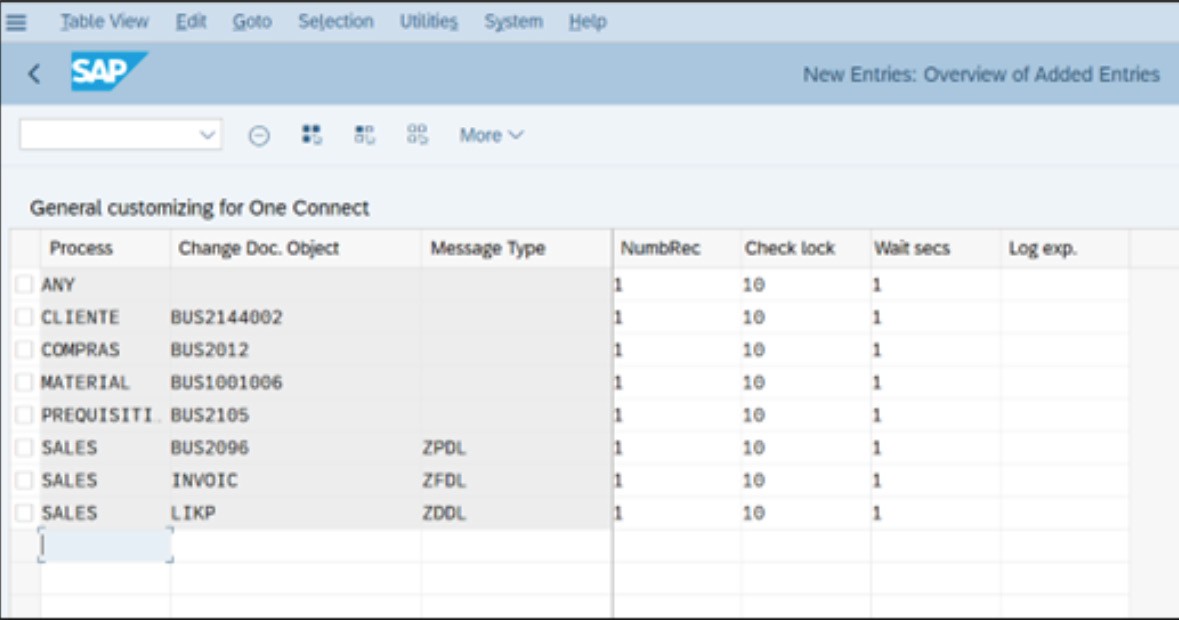
Task: Click the Change Doc. Object column header
Action: pos(296,249)
